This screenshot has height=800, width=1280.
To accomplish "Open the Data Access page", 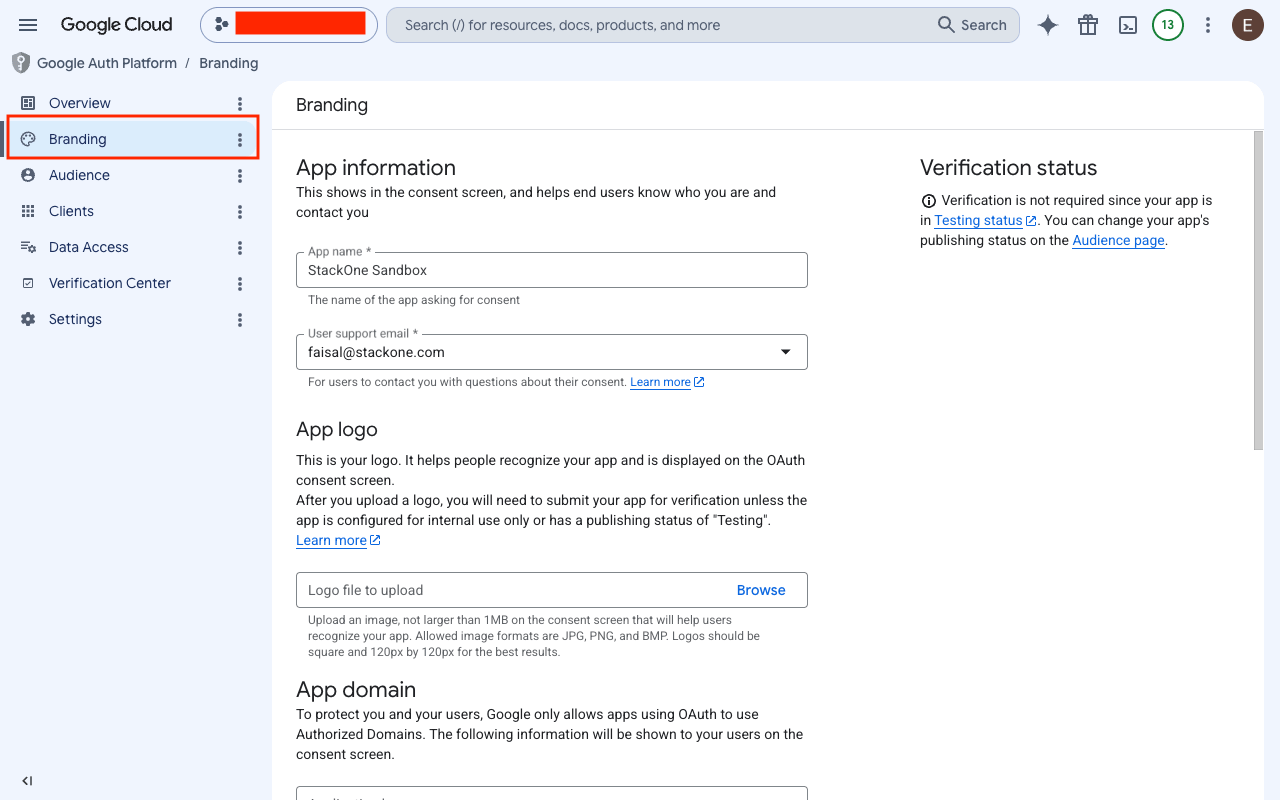I will [x=89, y=247].
